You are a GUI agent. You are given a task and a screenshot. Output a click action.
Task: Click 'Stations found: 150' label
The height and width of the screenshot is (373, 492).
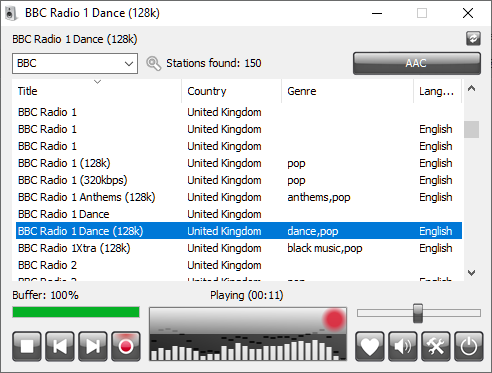tap(214, 63)
